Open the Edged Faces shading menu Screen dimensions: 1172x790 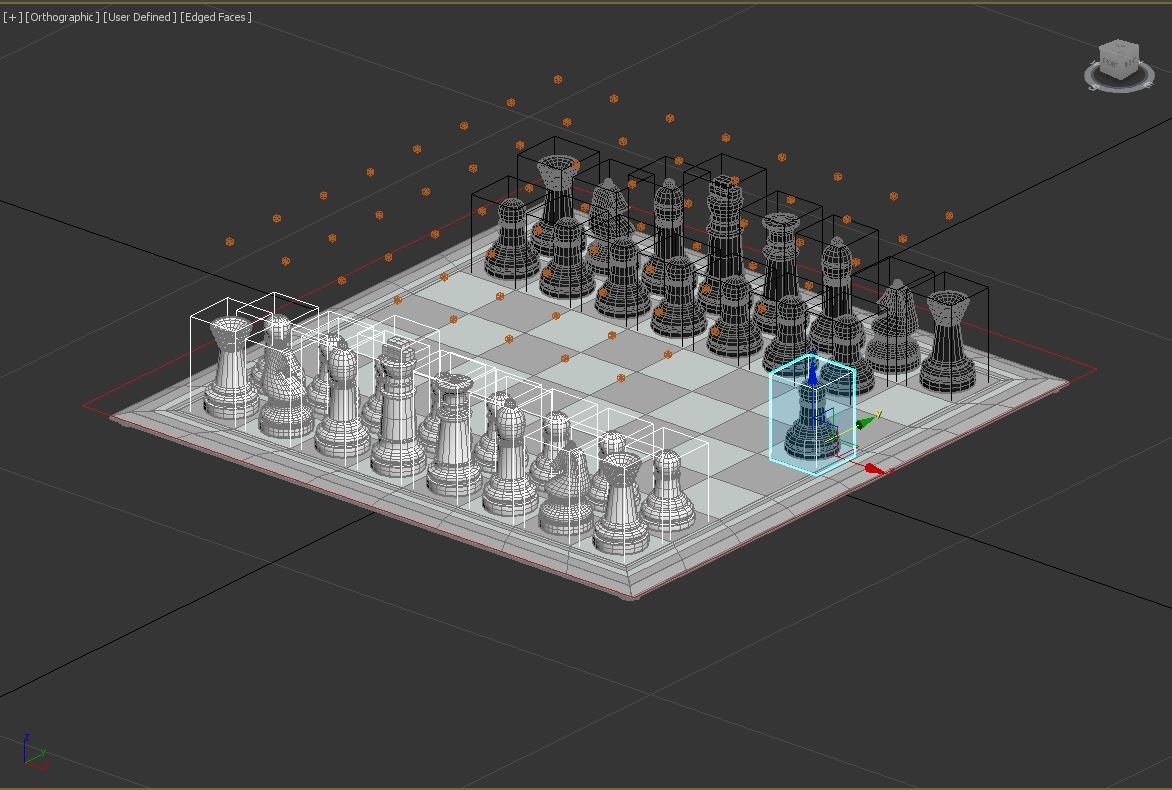(216, 17)
